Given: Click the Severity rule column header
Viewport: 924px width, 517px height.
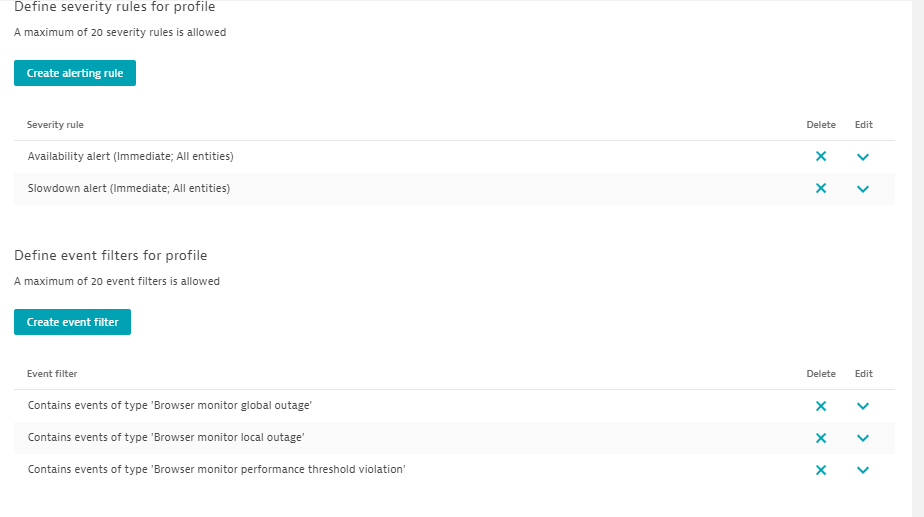Looking at the screenshot, I should tap(55, 125).
